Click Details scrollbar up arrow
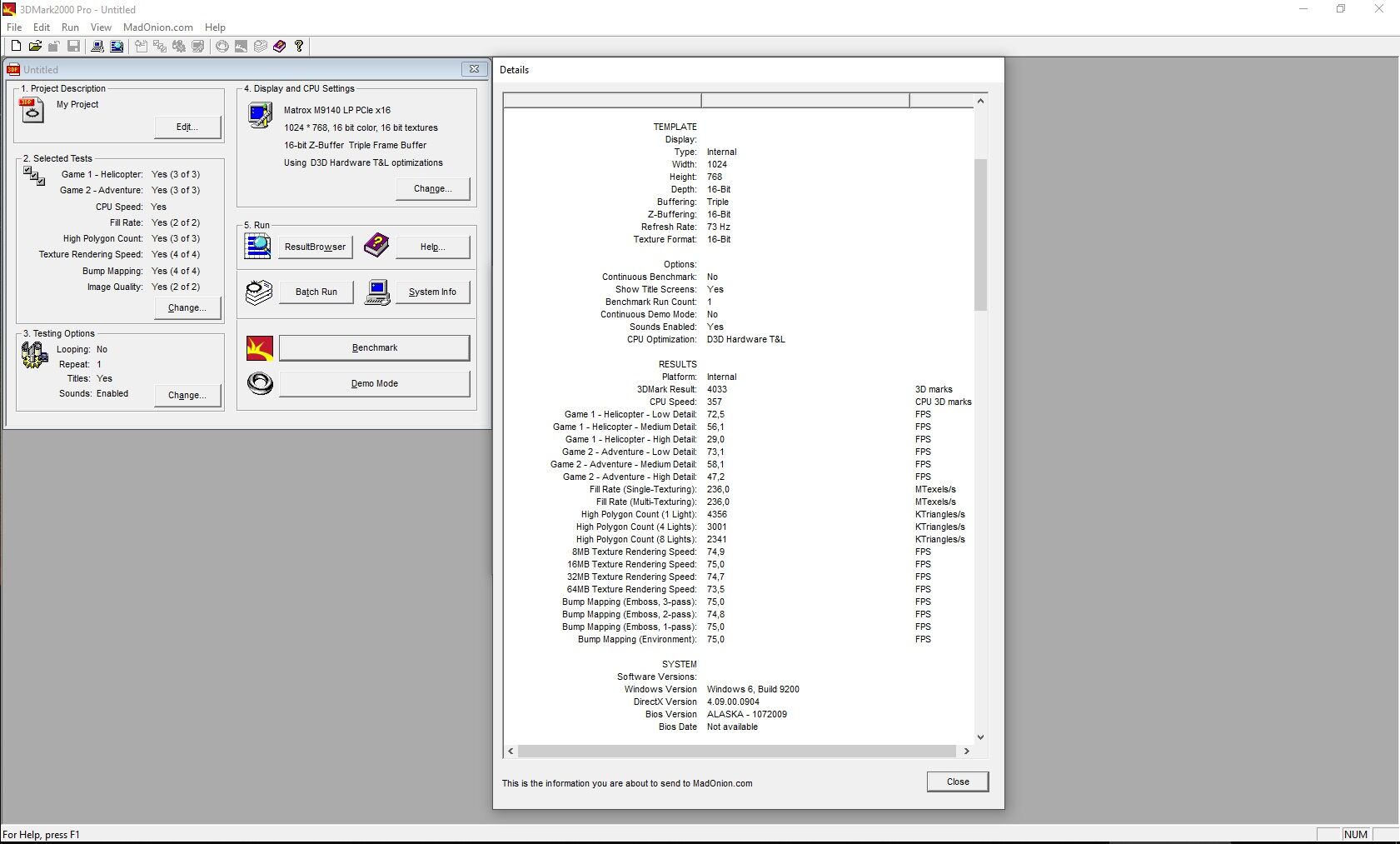This screenshot has width=1400, height=844. point(980,101)
